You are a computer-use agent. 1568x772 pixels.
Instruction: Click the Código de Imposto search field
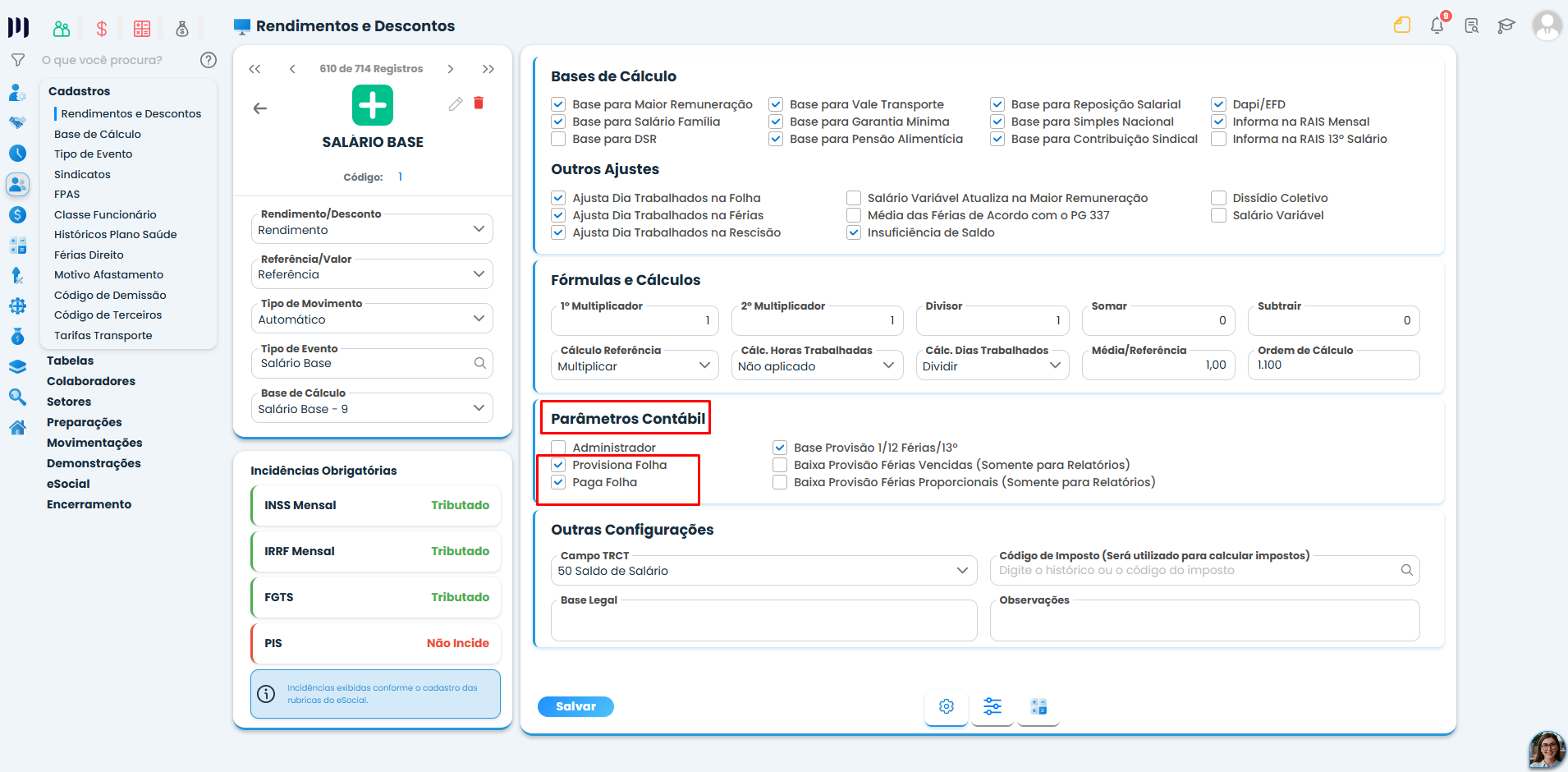tap(1205, 570)
